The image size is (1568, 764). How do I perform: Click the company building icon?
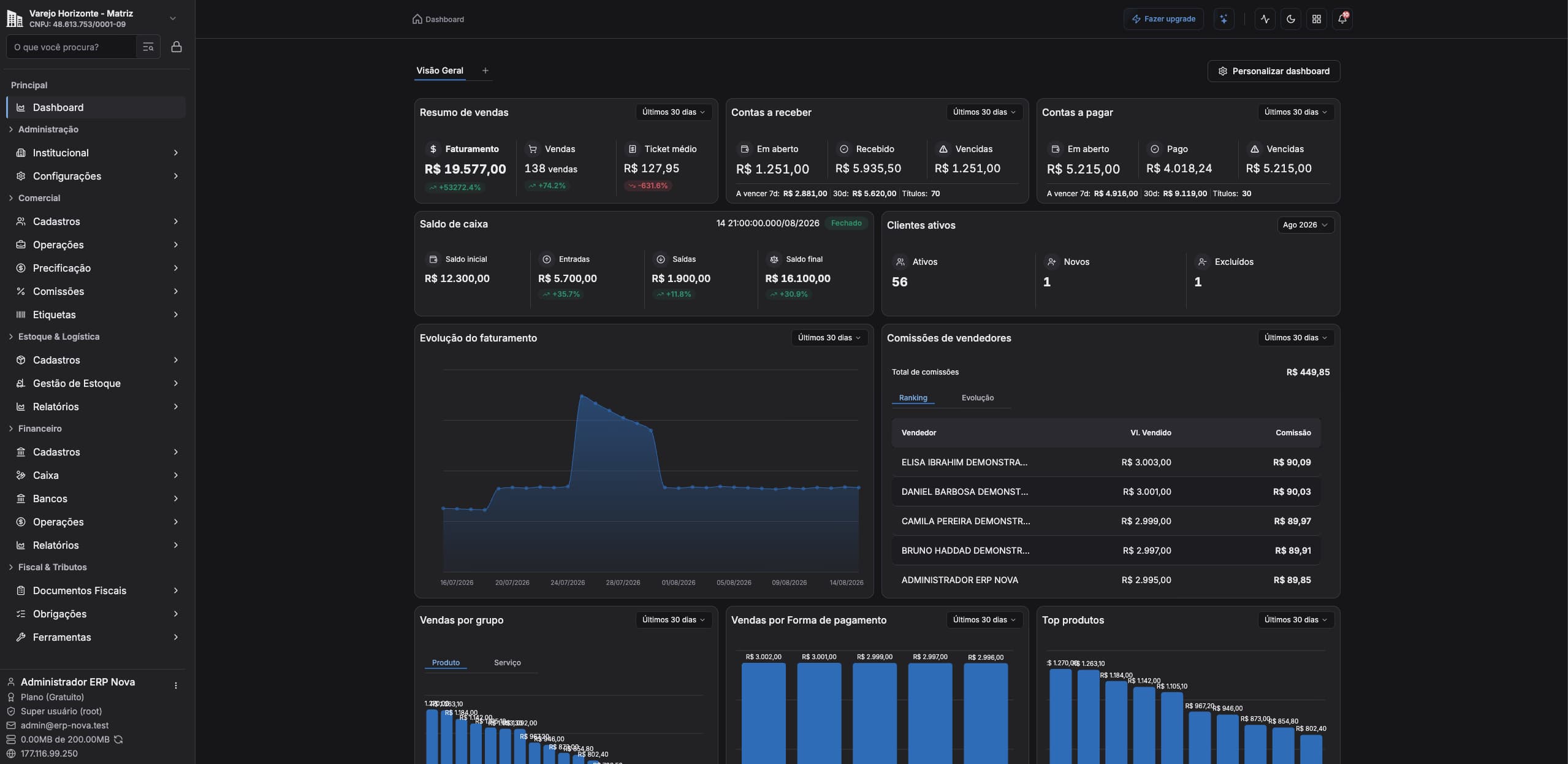(x=15, y=18)
